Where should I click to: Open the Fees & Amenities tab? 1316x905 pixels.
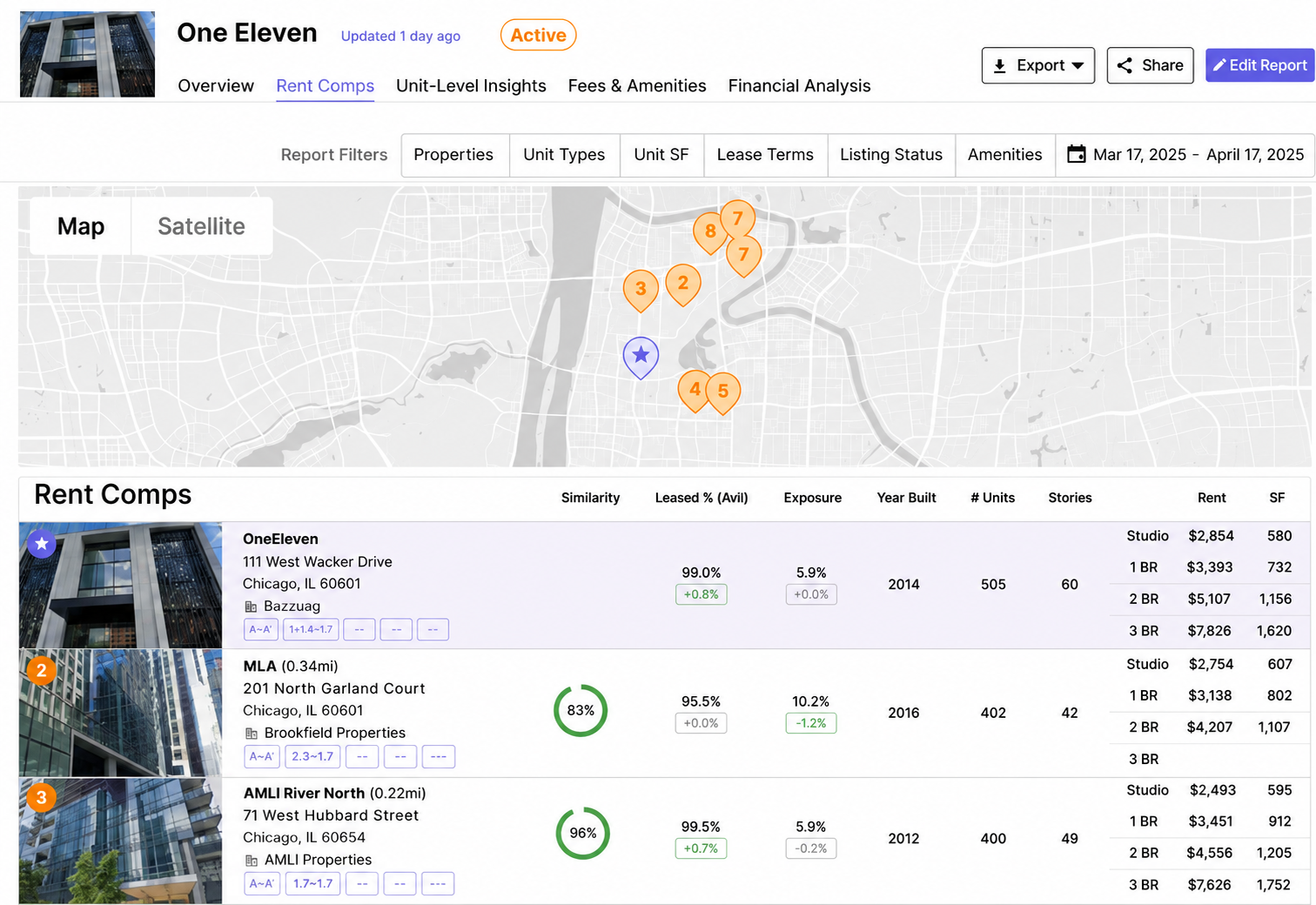click(x=637, y=86)
